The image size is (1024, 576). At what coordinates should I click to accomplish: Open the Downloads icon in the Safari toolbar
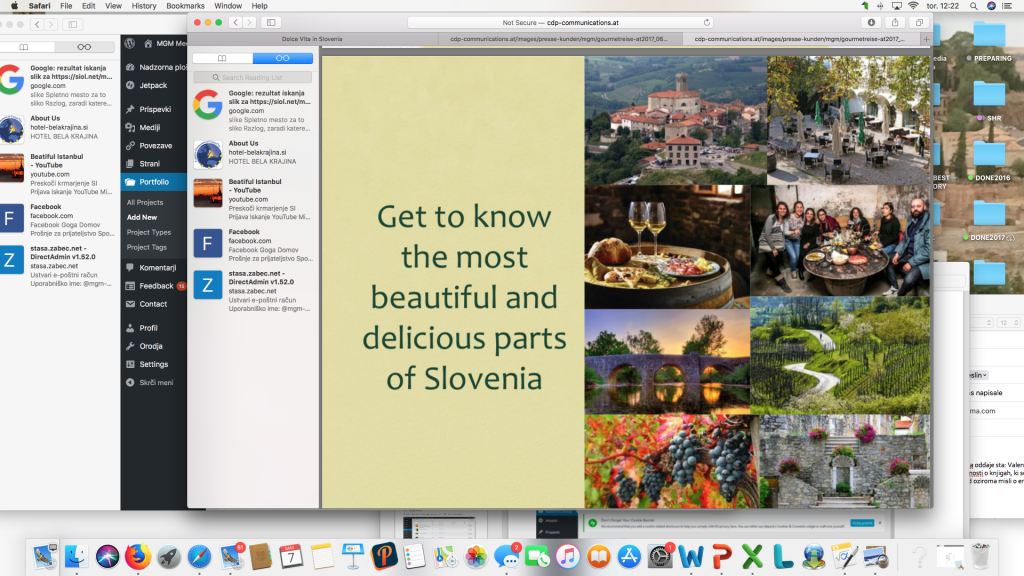point(871,22)
